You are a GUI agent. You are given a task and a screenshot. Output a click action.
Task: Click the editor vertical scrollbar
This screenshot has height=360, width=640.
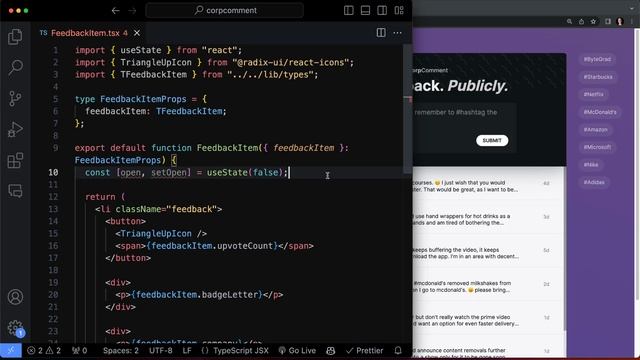[407, 109]
